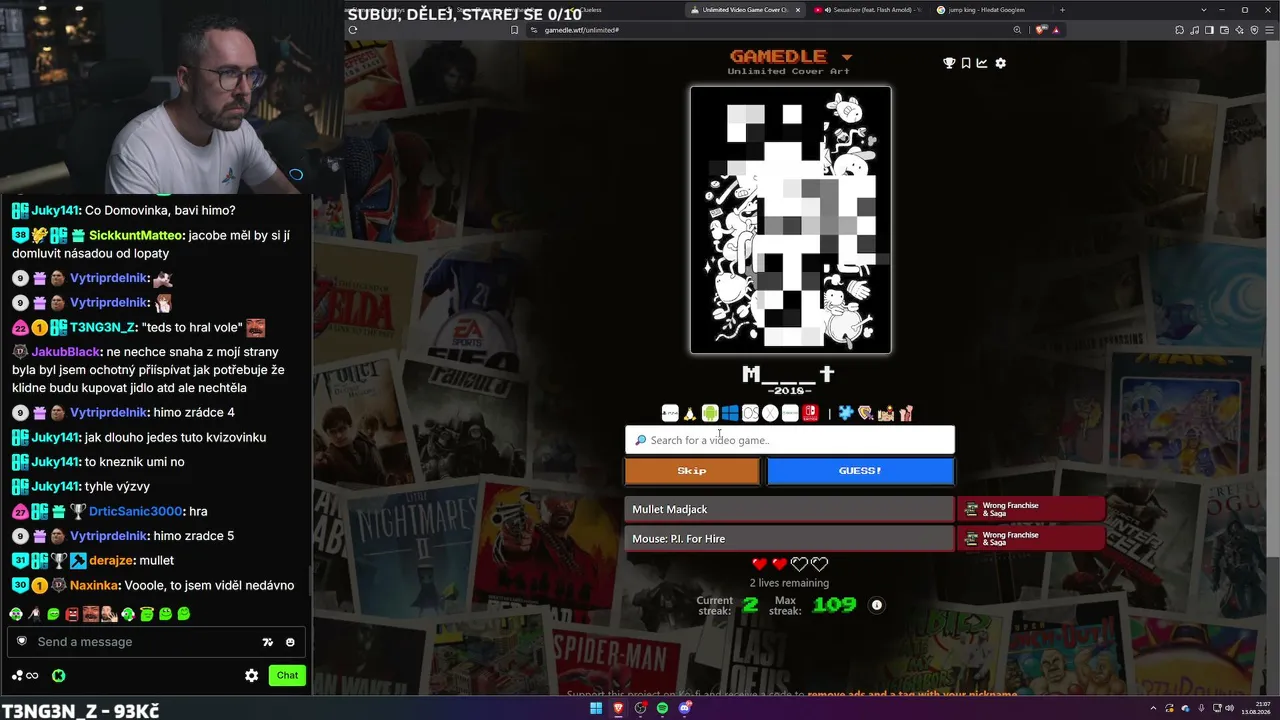The height and width of the screenshot is (720, 1280).
Task: Click the blue puzzle piece genre icon
Action: pos(847,413)
